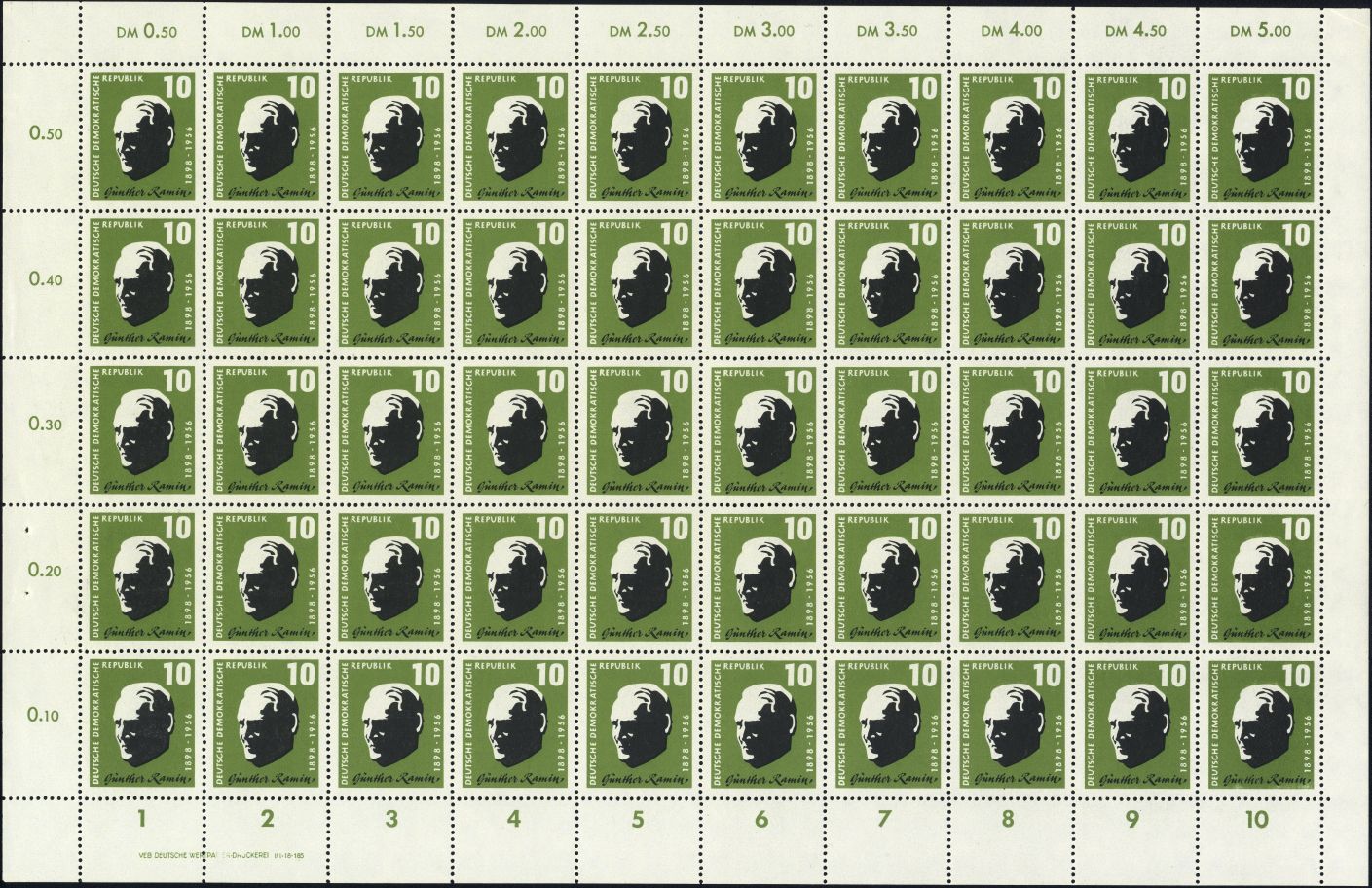The width and height of the screenshot is (1372, 888).
Task: Click the 'DM 4.50' column total
Action: pos(1135,31)
